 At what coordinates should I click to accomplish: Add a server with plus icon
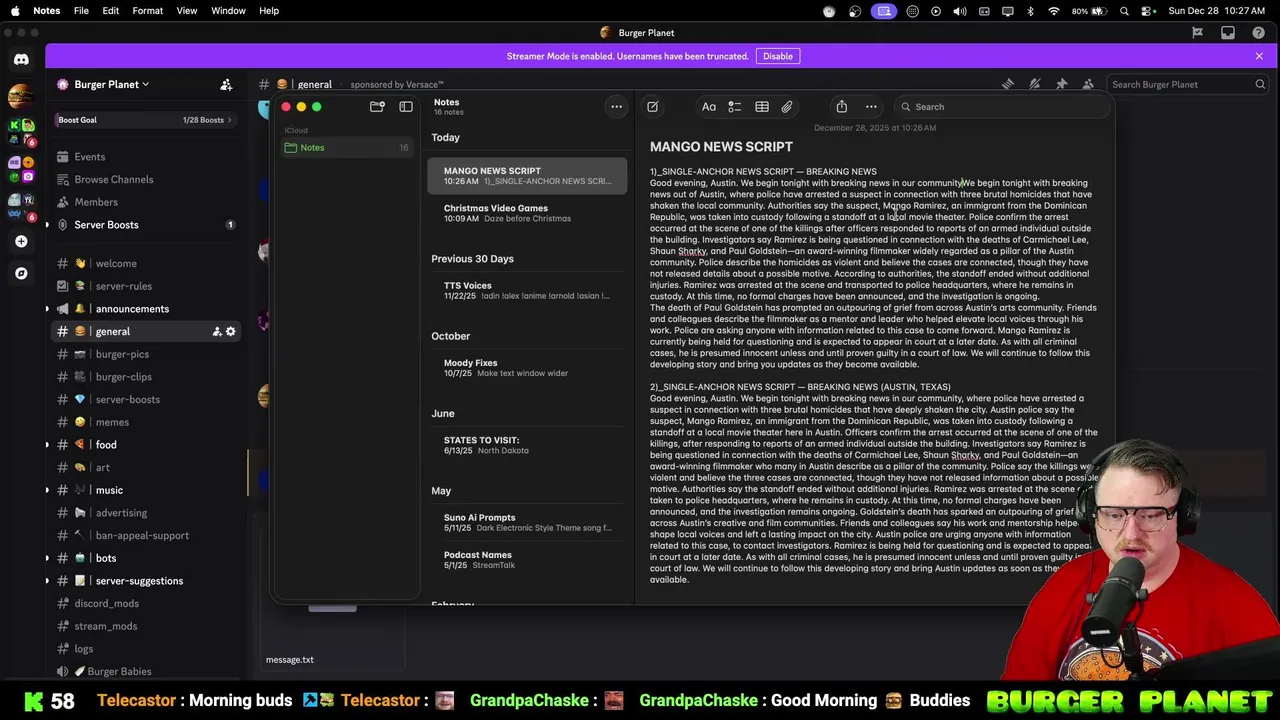click(x=21, y=241)
